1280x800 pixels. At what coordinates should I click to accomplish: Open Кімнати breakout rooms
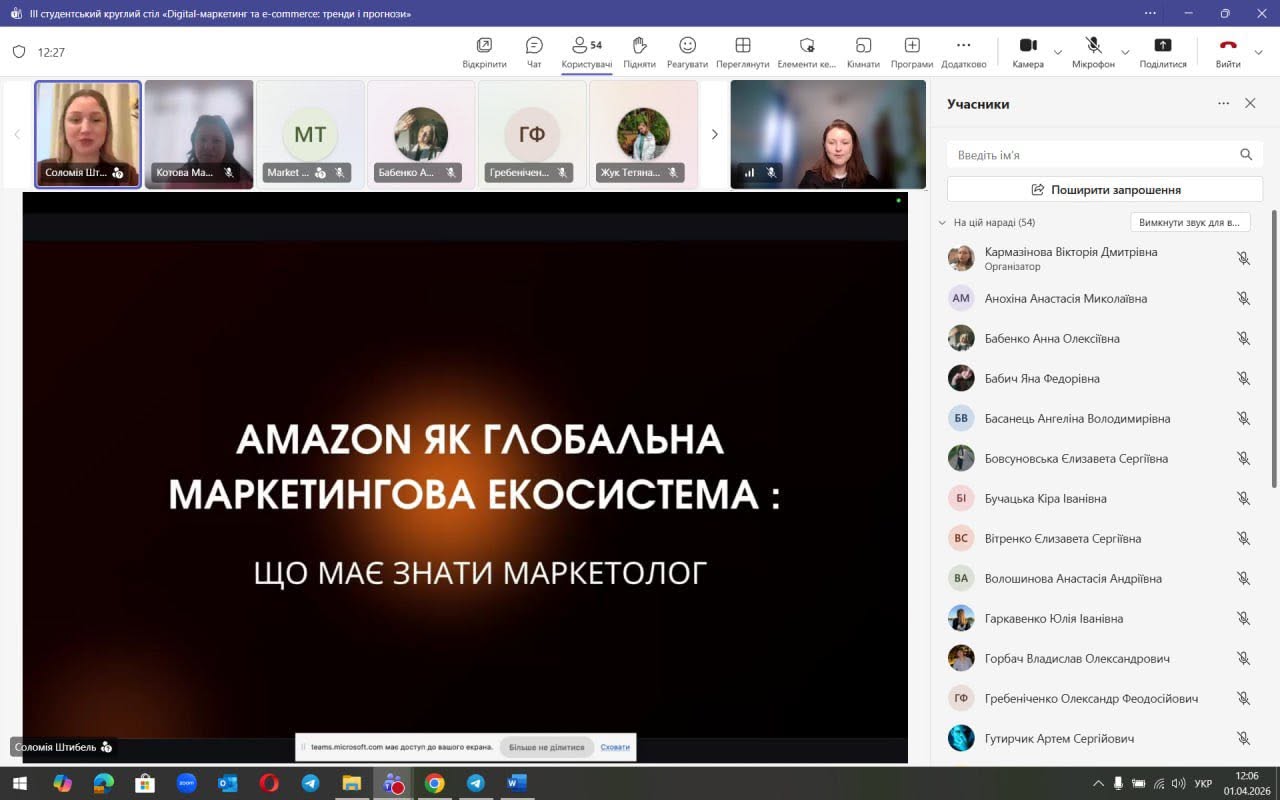tap(863, 52)
